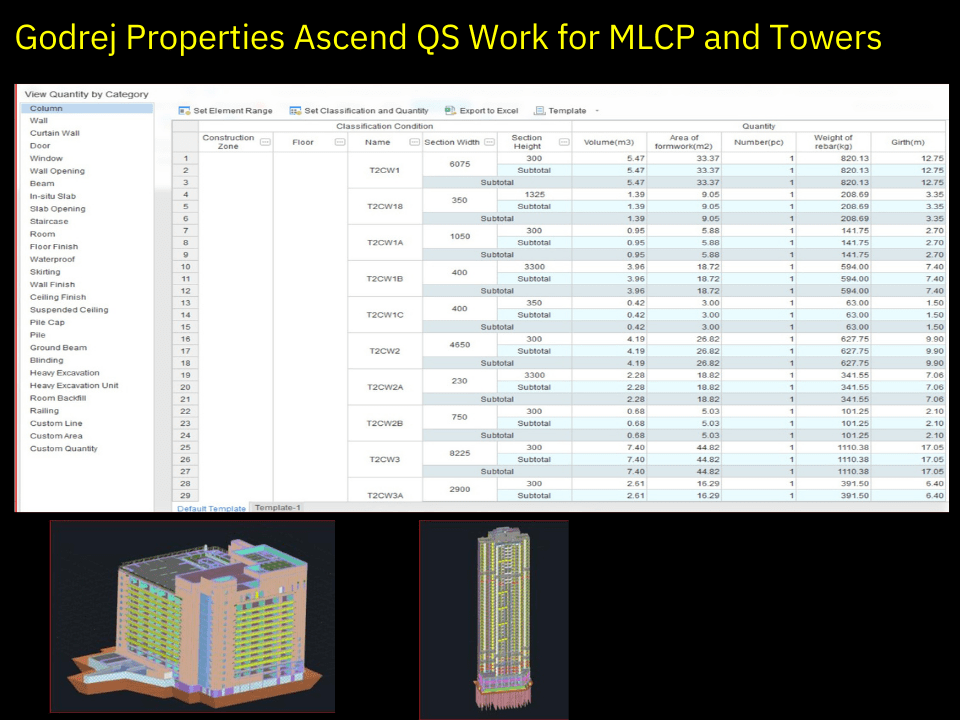
Task: Select the Ground Beam category
Action: click(x=58, y=347)
